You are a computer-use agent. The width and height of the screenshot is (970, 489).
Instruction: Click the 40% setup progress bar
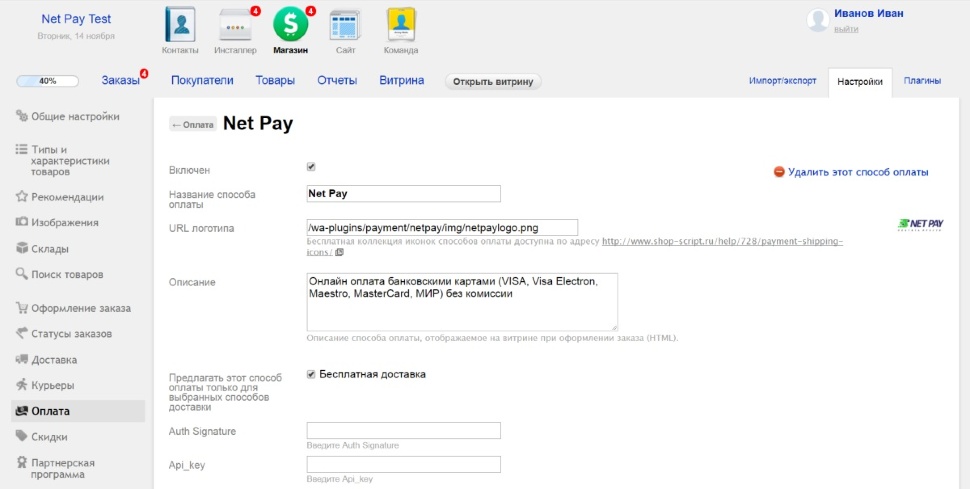pyautogui.click(x=48, y=81)
